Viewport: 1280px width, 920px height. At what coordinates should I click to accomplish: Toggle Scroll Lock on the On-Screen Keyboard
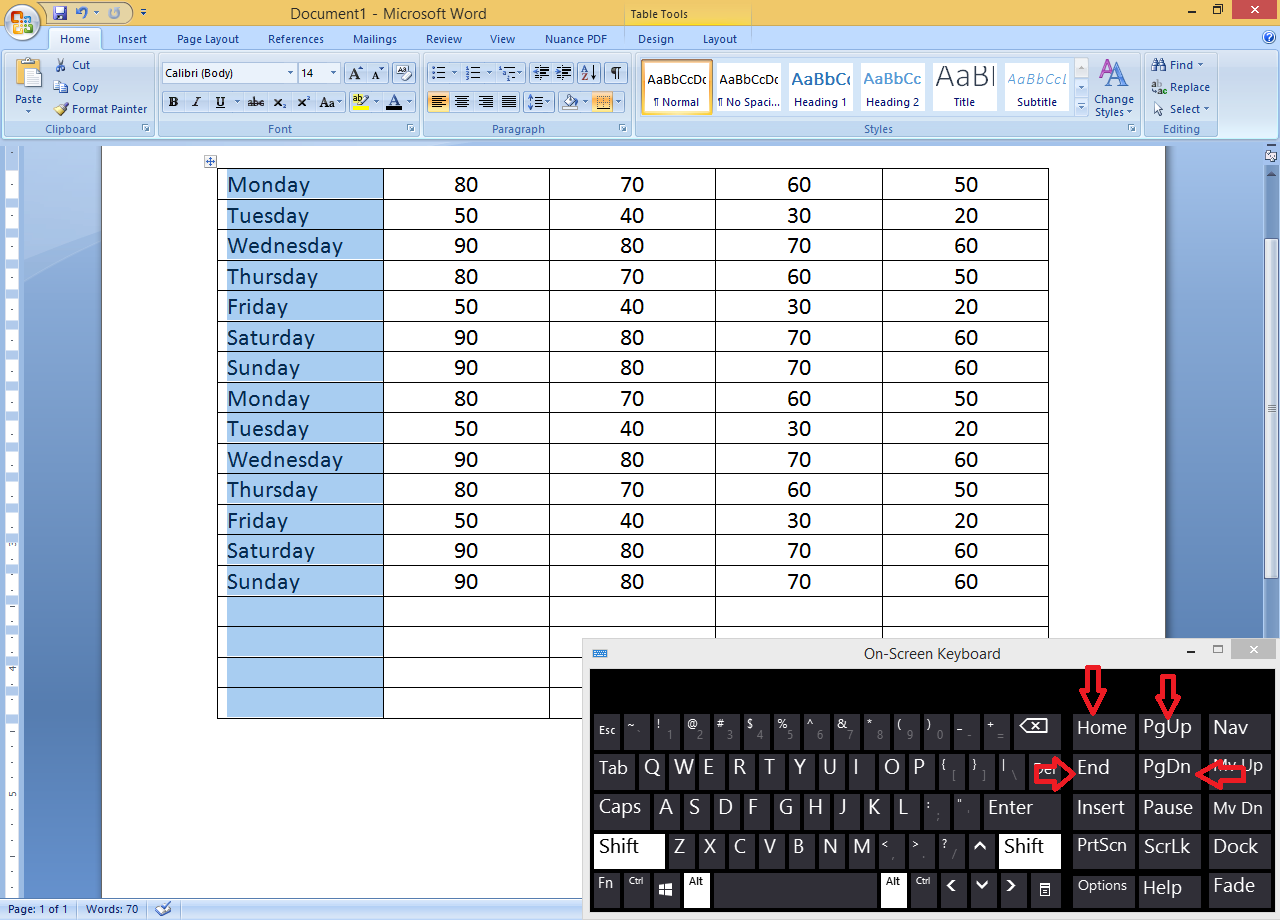click(1169, 846)
